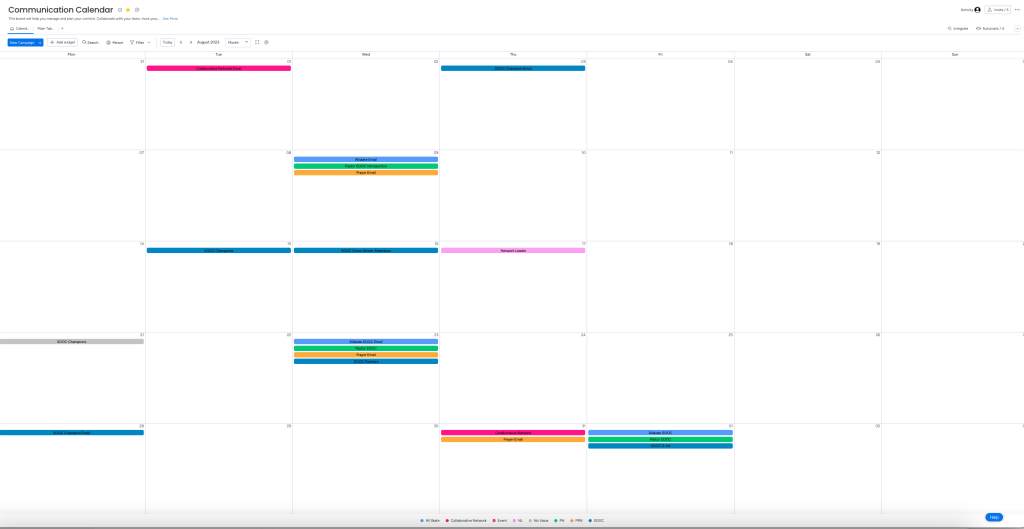Collapse the board header with the arrow button
Screen dimensions: 1024x529
(x=1017, y=28)
